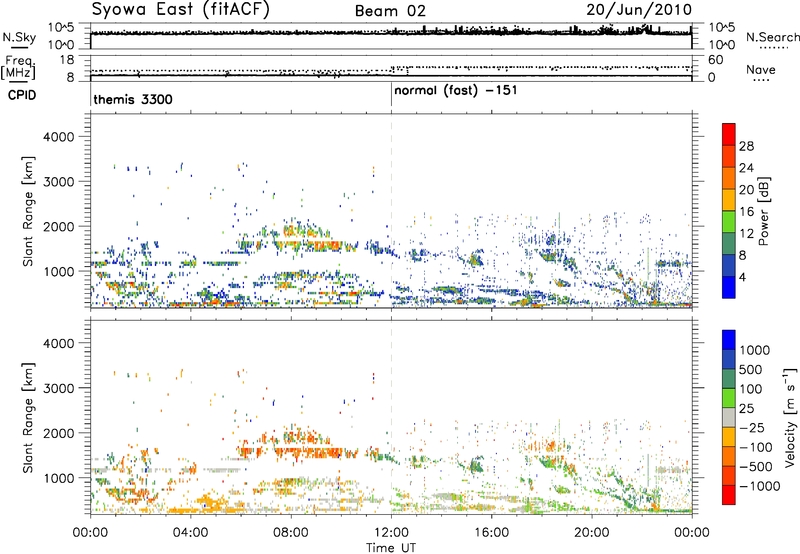
Task: Click the 'Time UT' axis label
Action: pyautogui.click(x=391, y=548)
